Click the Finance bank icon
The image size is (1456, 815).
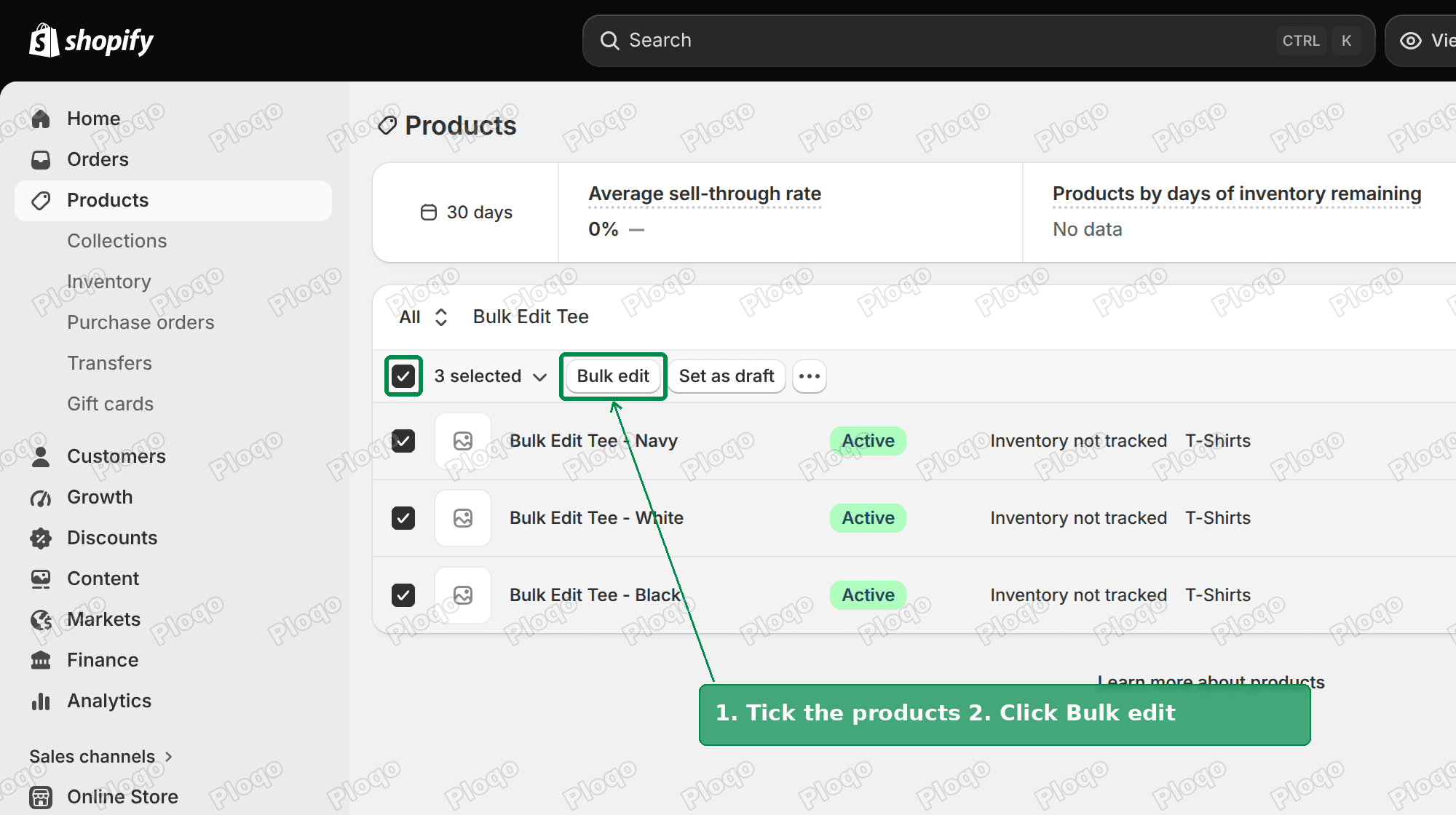(x=41, y=660)
